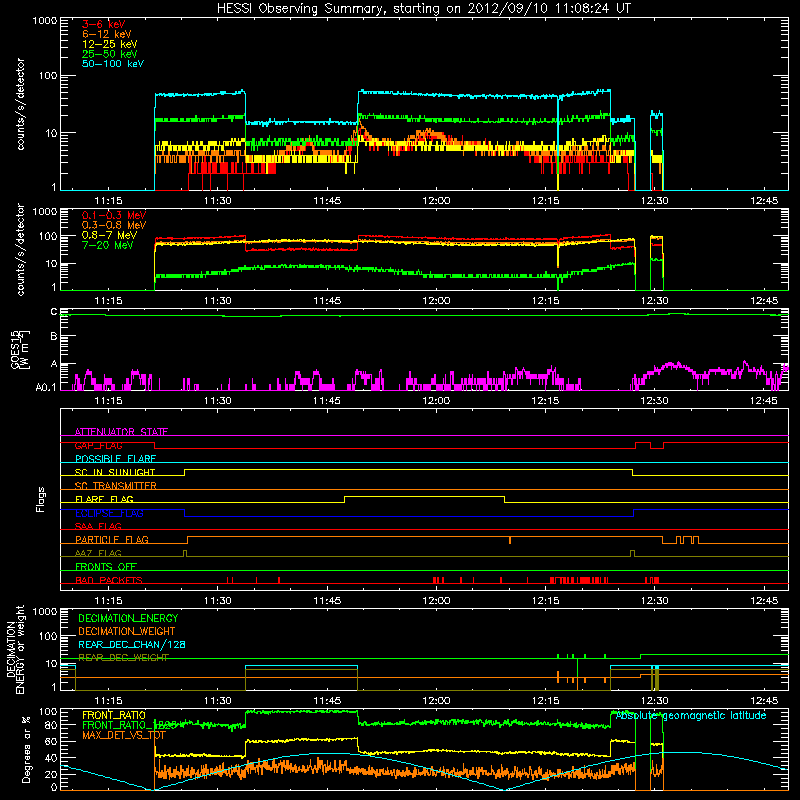Click the FLARE_FLAG label
800x800 pixels.
click(104, 499)
